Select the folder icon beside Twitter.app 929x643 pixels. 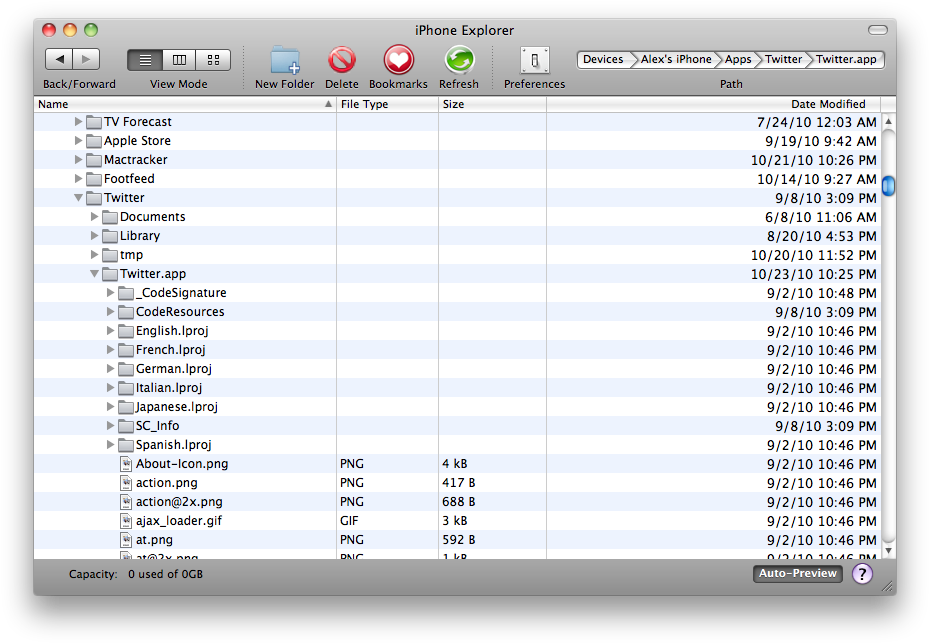[x=110, y=273]
